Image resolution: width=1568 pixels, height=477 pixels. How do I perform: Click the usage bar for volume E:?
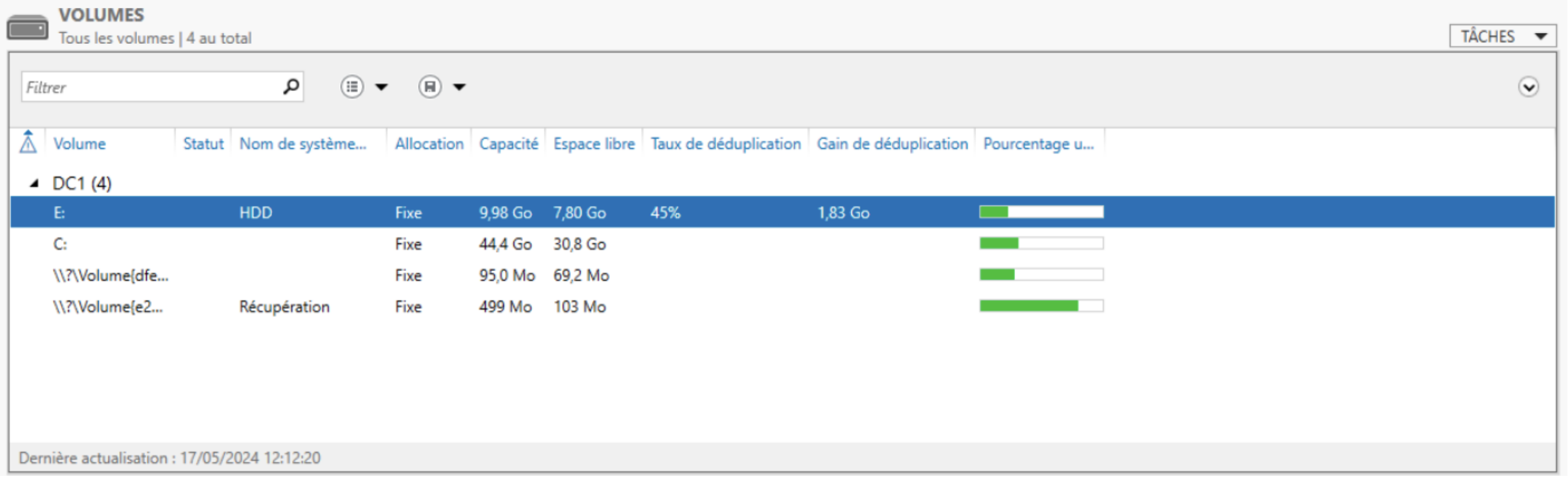pos(1042,212)
